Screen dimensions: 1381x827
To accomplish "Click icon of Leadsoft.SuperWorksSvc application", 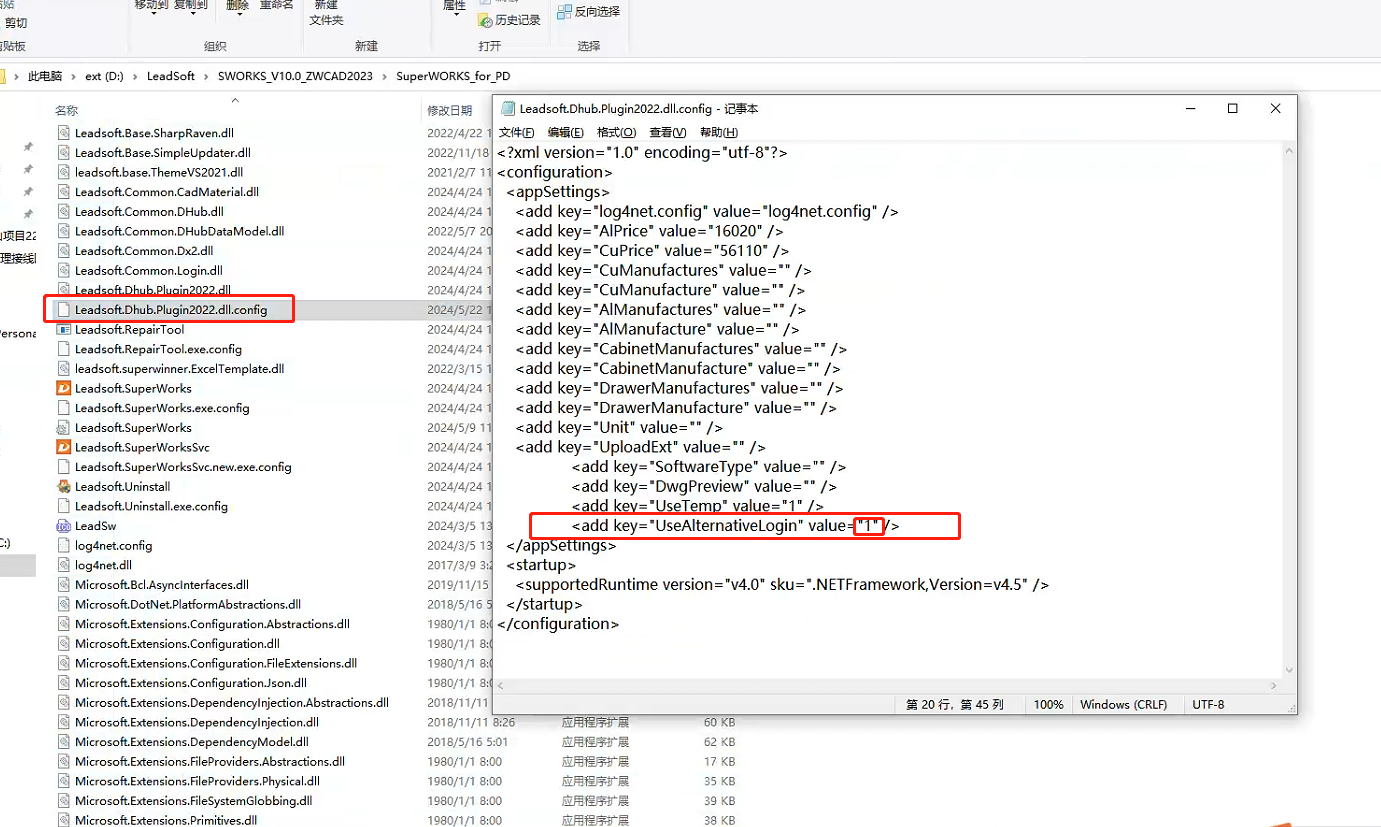I will (64, 447).
